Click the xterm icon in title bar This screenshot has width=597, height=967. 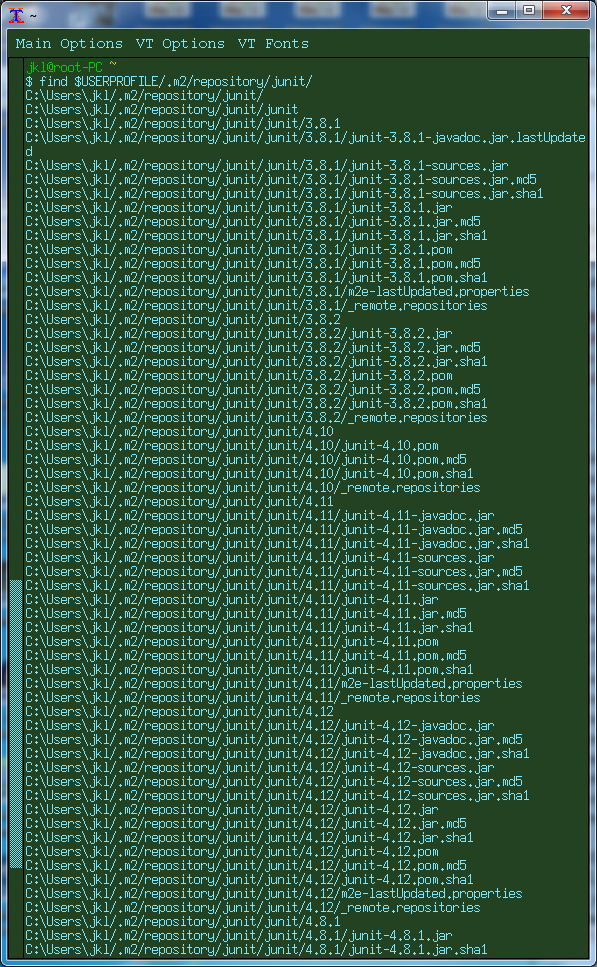tap(16, 15)
